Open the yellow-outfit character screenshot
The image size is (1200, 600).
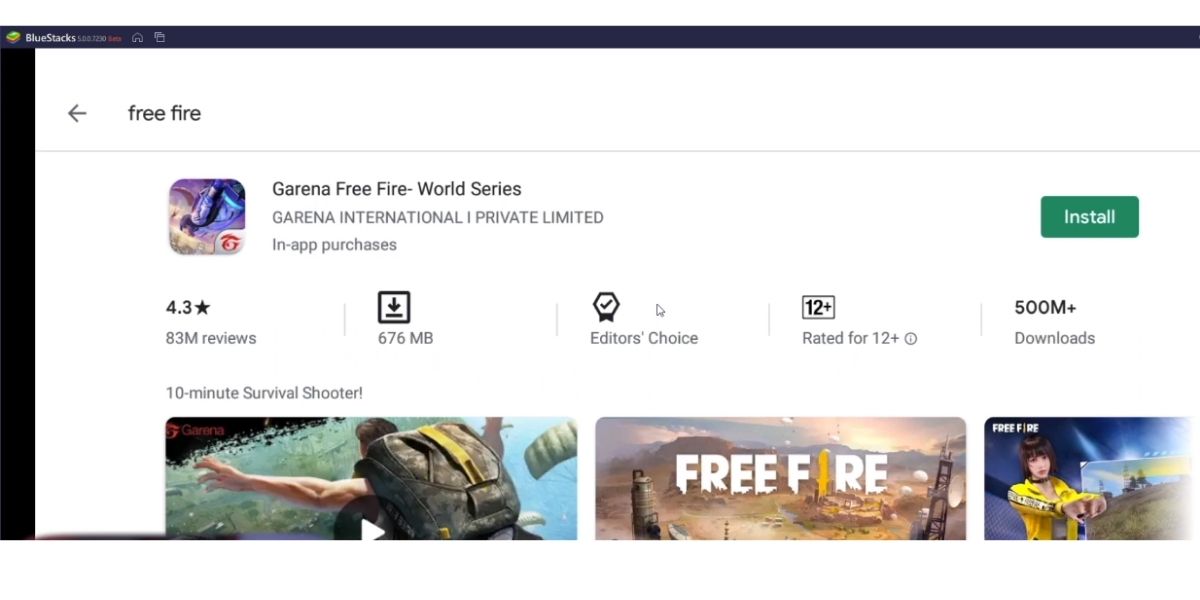coord(1090,478)
